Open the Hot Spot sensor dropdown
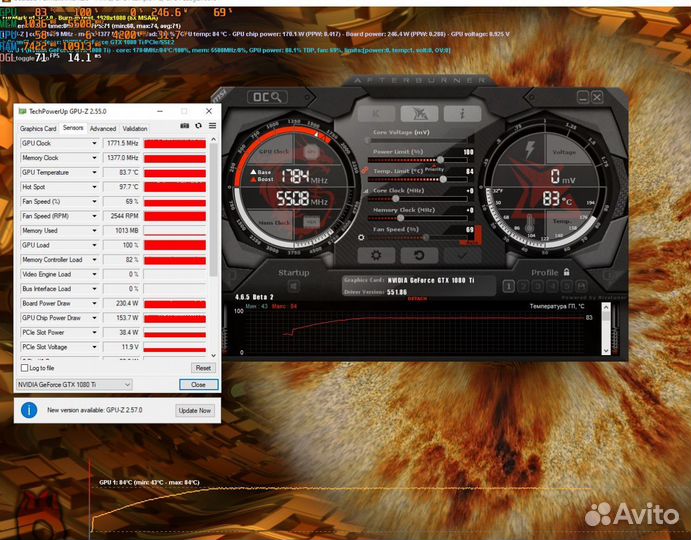The width and height of the screenshot is (691, 540). (x=94, y=187)
